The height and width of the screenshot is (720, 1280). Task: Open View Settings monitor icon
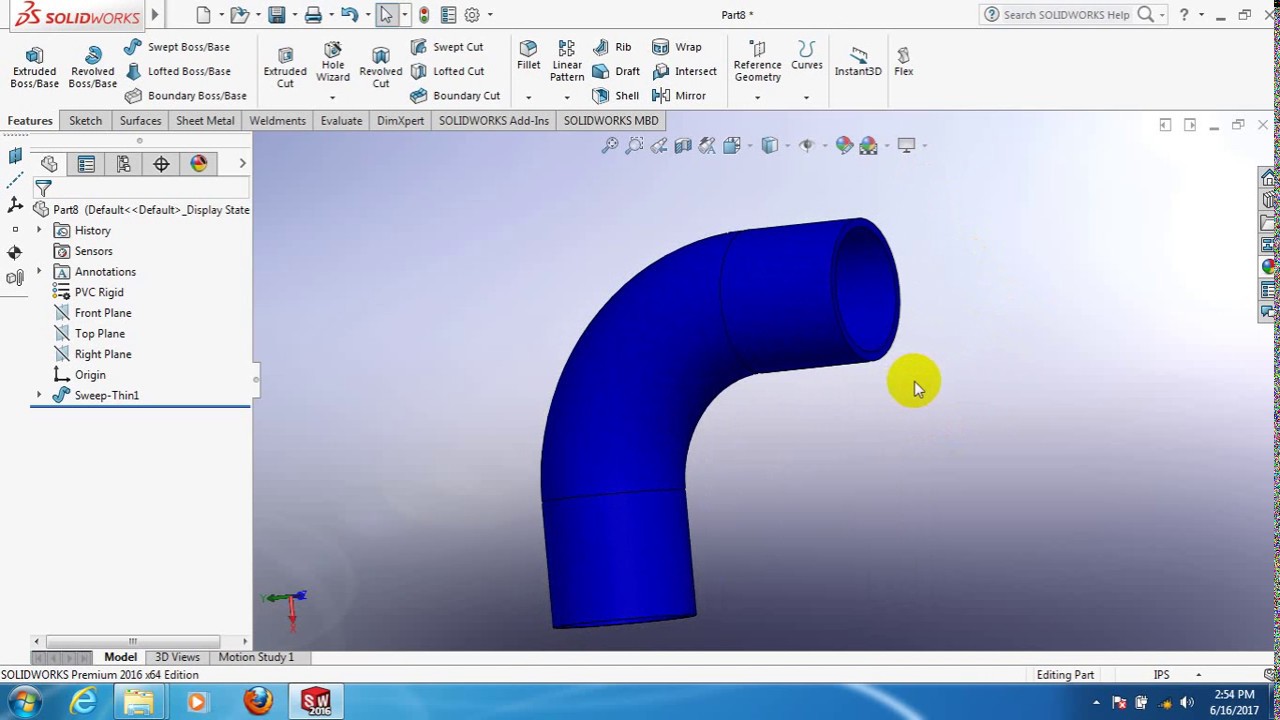[906, 146]
